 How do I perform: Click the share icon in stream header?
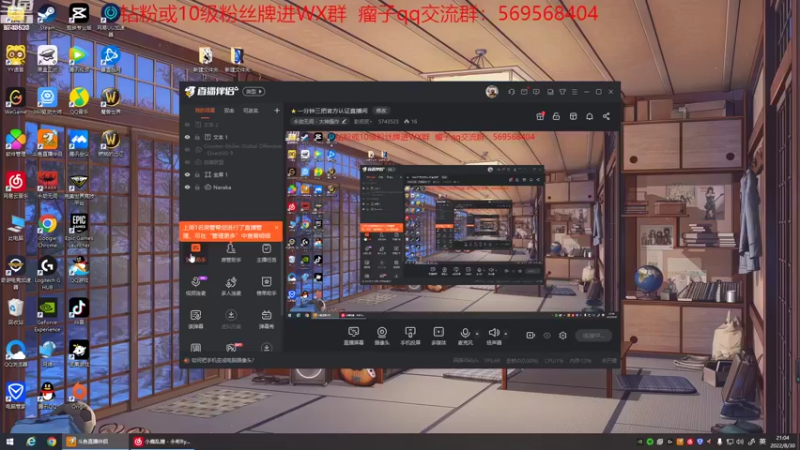coord(606,116)
